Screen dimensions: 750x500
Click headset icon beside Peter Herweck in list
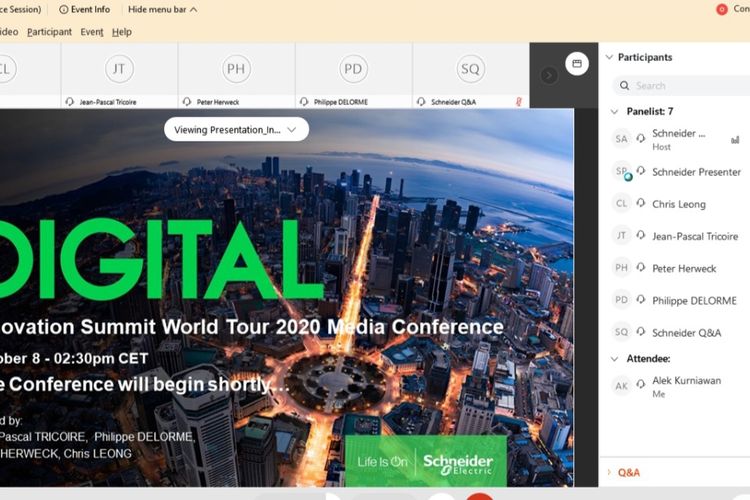pyautogui.click(x=641, y=267)
